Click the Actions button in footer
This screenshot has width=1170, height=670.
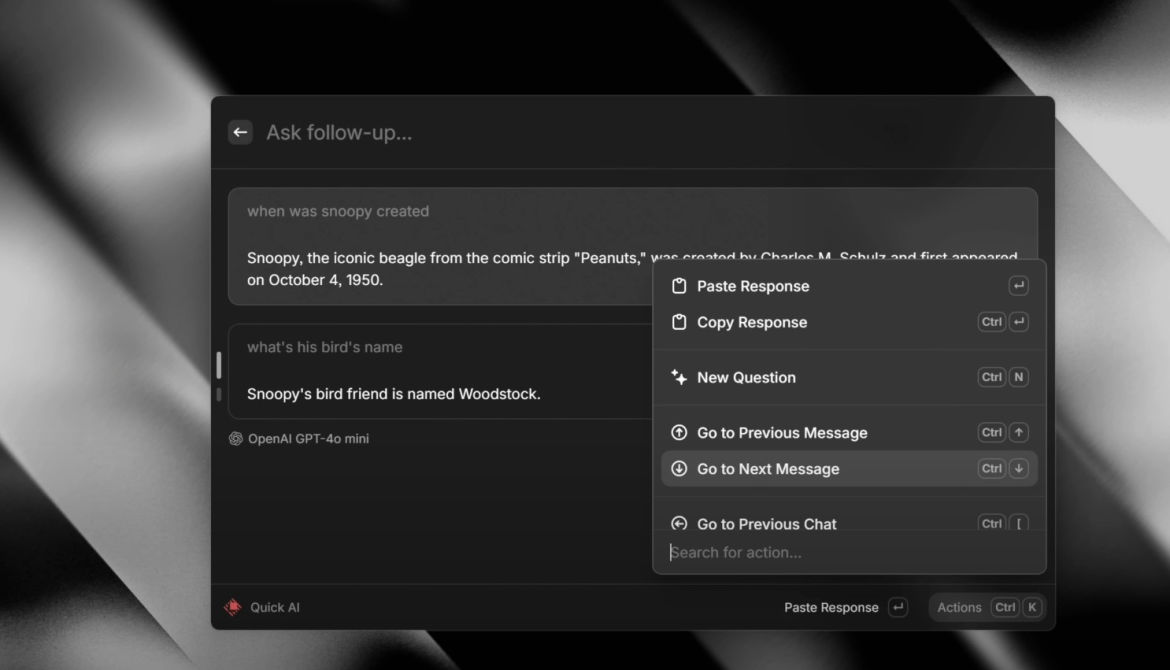[x=987, y=607]
